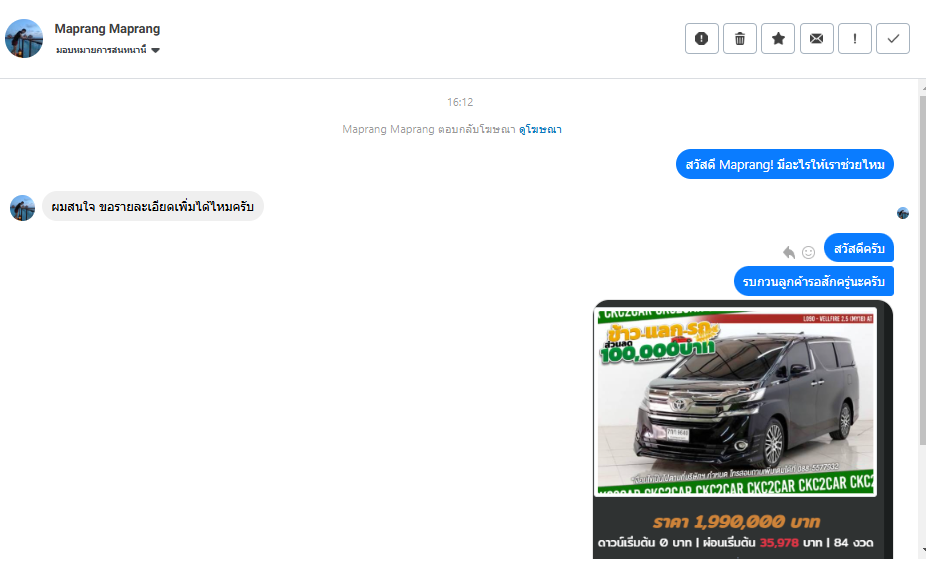Flag conversation with the exclamation mark icon
Image resolution: width=926 pixels, height=567 pixels.
[x=855, y=39]
